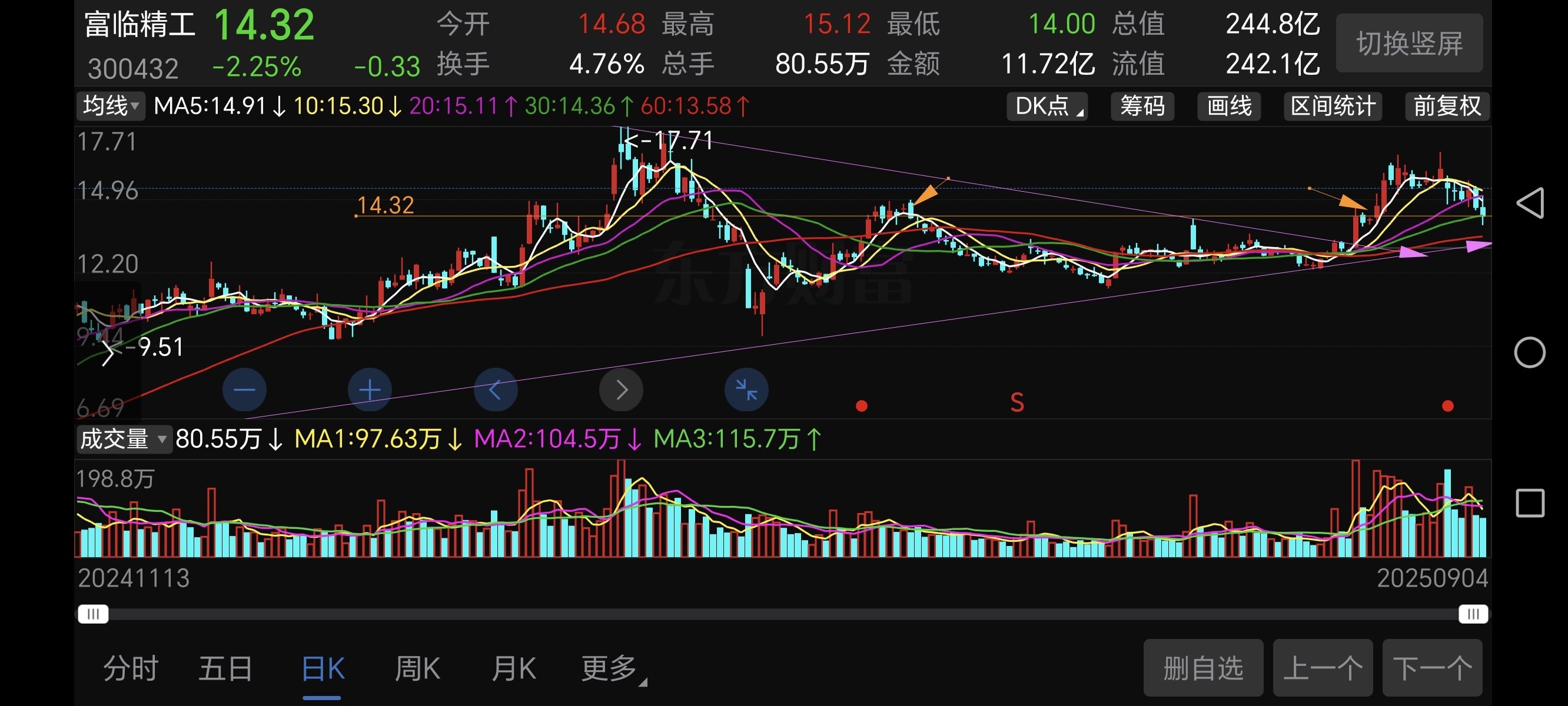Tap the 换手 4.76% value
1568x706 pixels.
606,64
